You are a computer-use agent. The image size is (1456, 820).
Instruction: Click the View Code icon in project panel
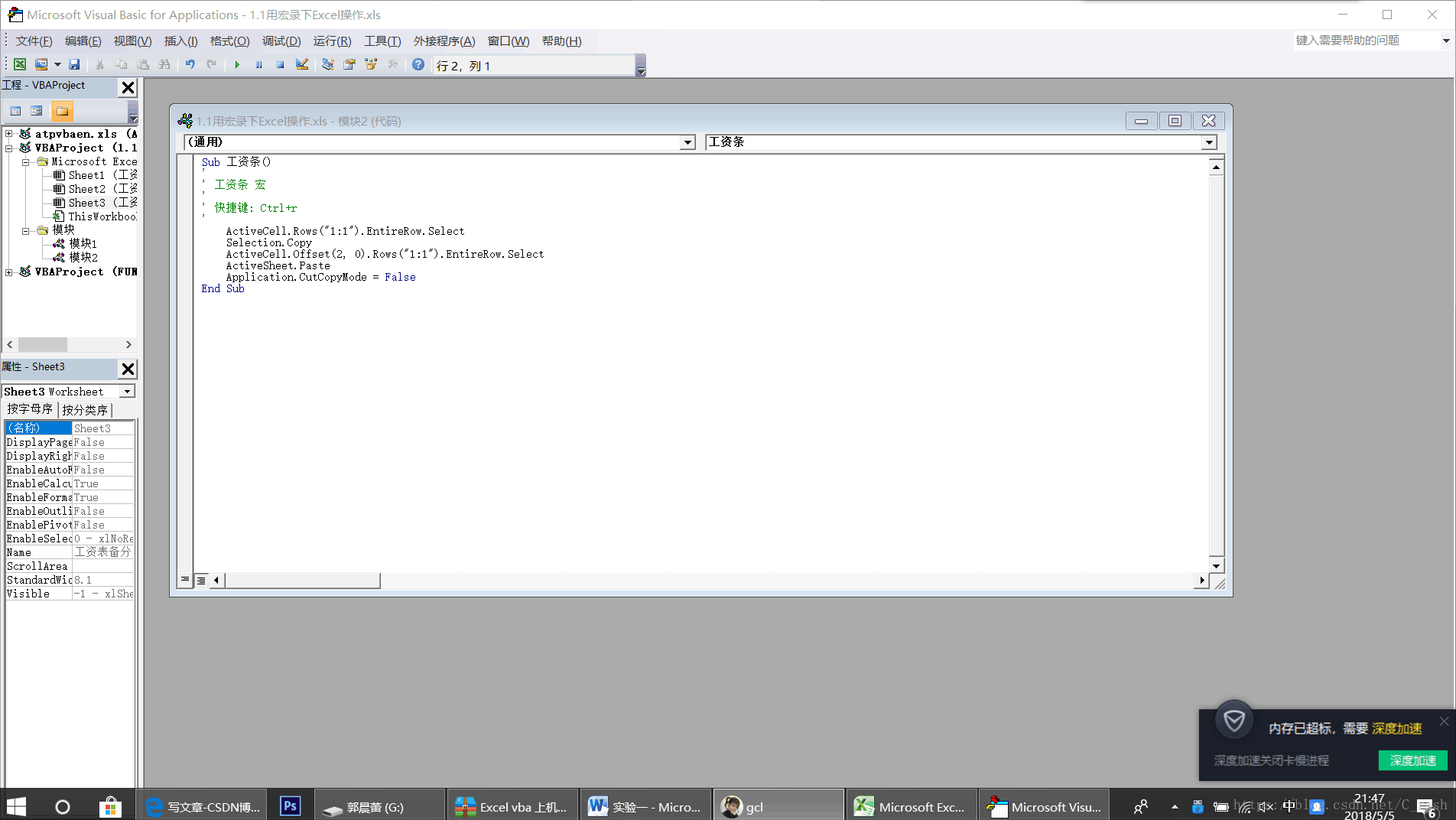coord(15,112)
